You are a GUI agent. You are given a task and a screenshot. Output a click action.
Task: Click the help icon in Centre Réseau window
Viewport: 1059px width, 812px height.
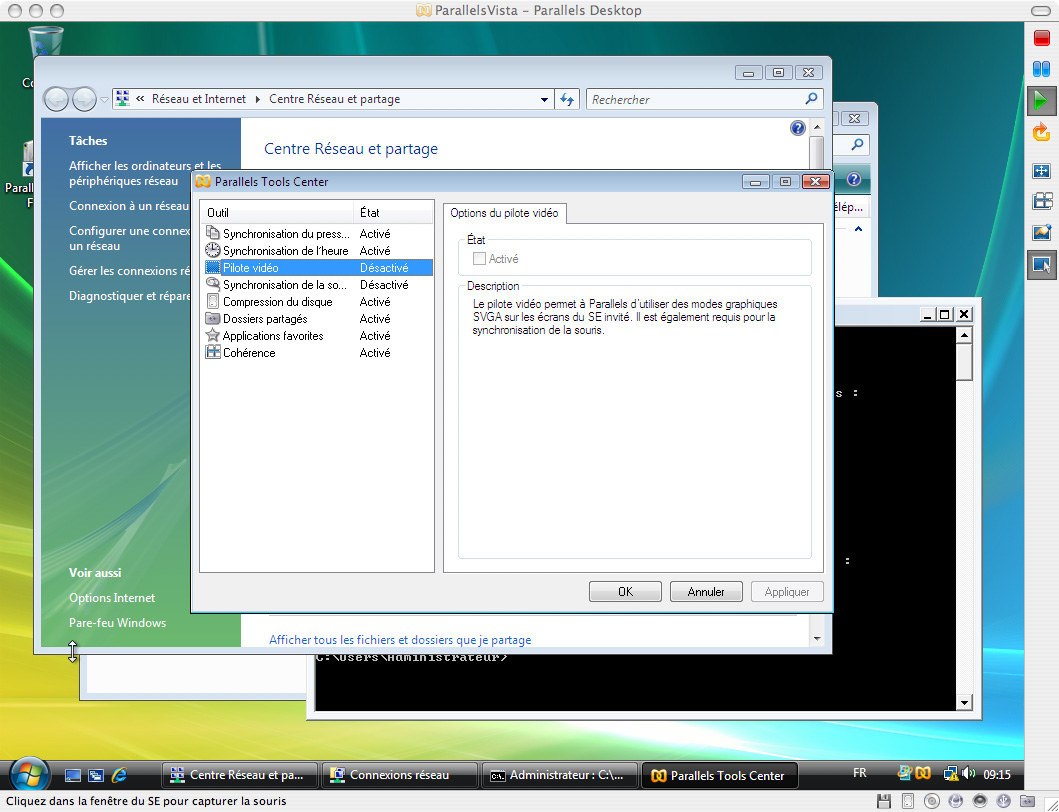(798, 128)
